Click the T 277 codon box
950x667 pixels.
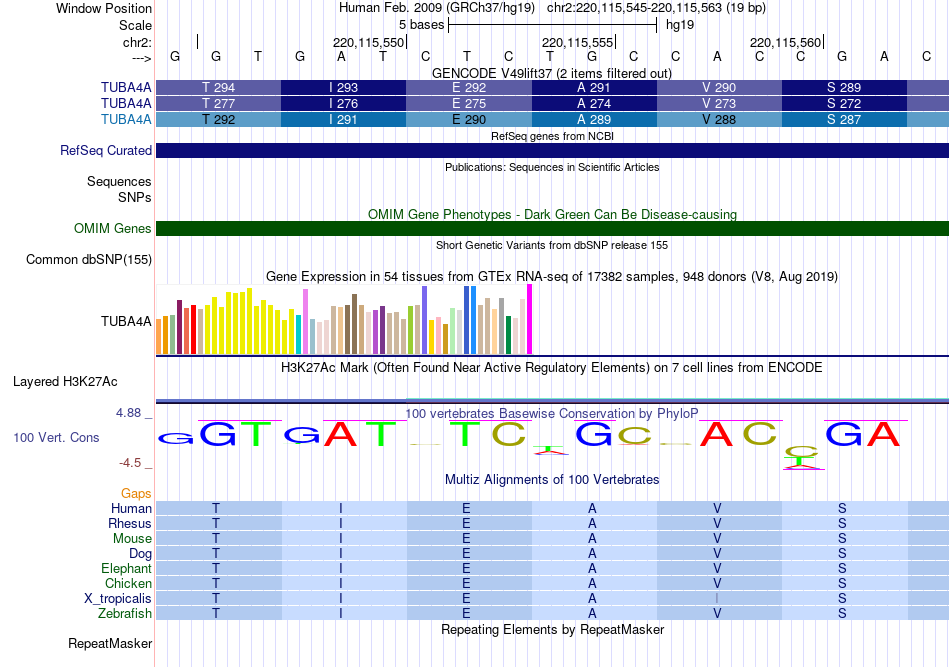click(x=219, y=104)
